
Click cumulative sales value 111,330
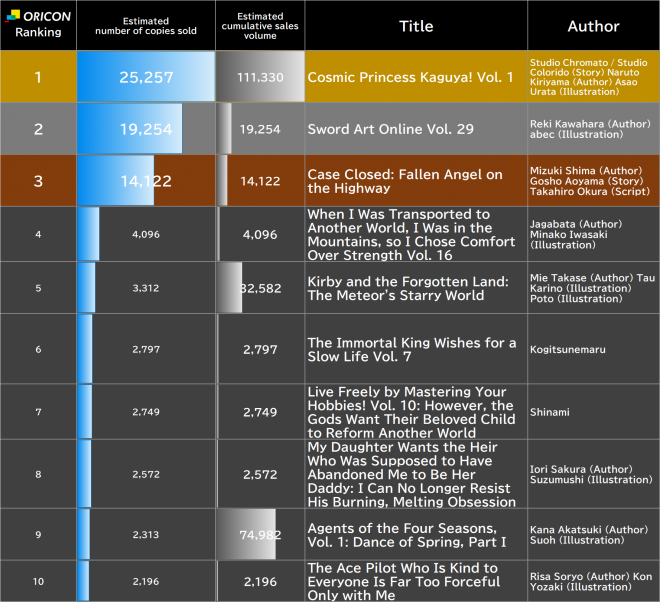(260, 77)
